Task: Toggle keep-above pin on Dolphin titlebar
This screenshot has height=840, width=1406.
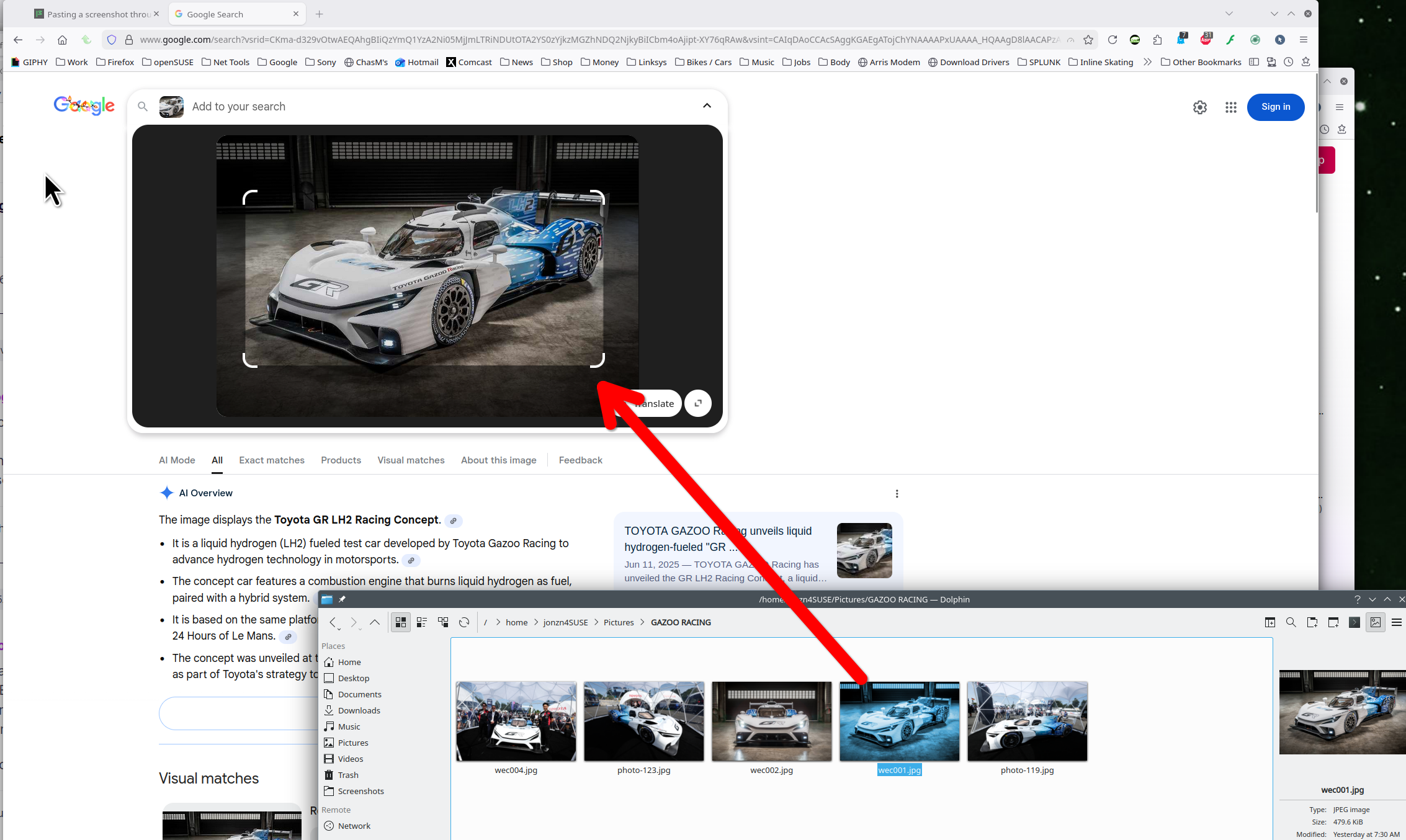Action: click(342, 599)
